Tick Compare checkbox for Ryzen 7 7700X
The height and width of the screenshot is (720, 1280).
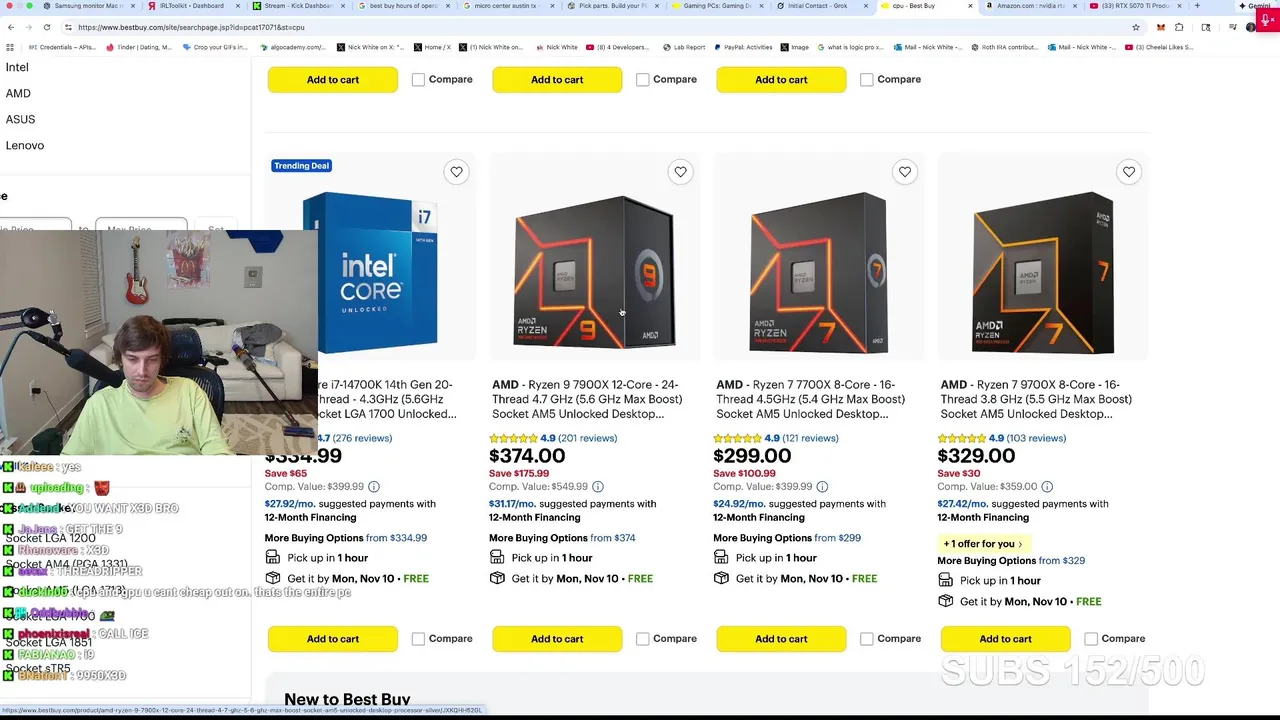[x=866, y=639]
